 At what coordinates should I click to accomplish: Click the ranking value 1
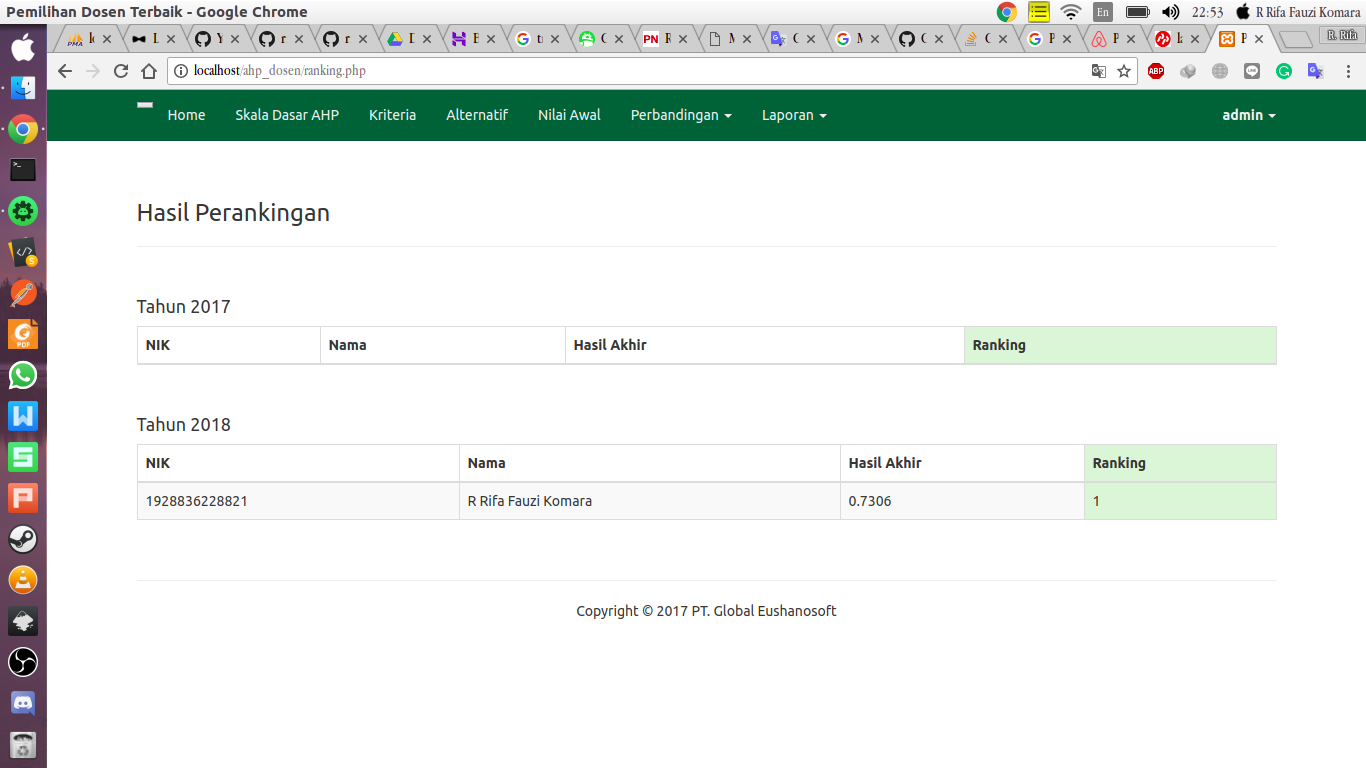(1096, 501)
